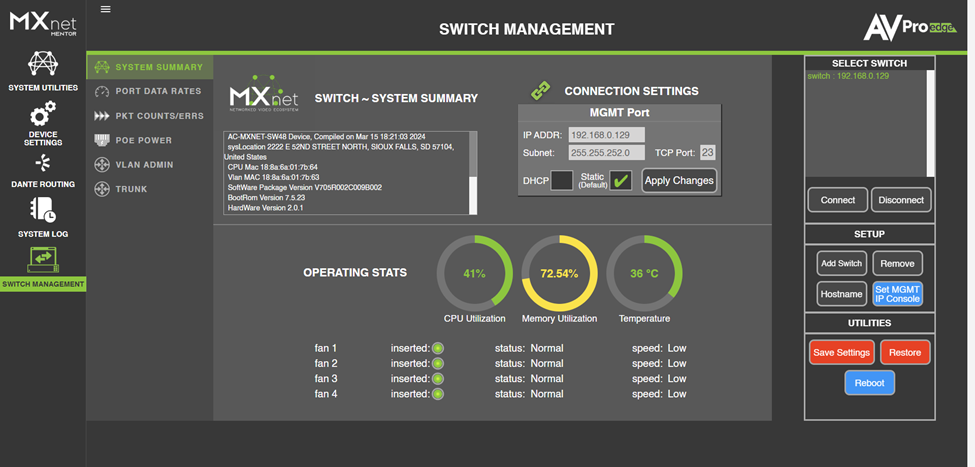975x467 pixels.
Task: Click the Restore button
Action: (905, 353)
